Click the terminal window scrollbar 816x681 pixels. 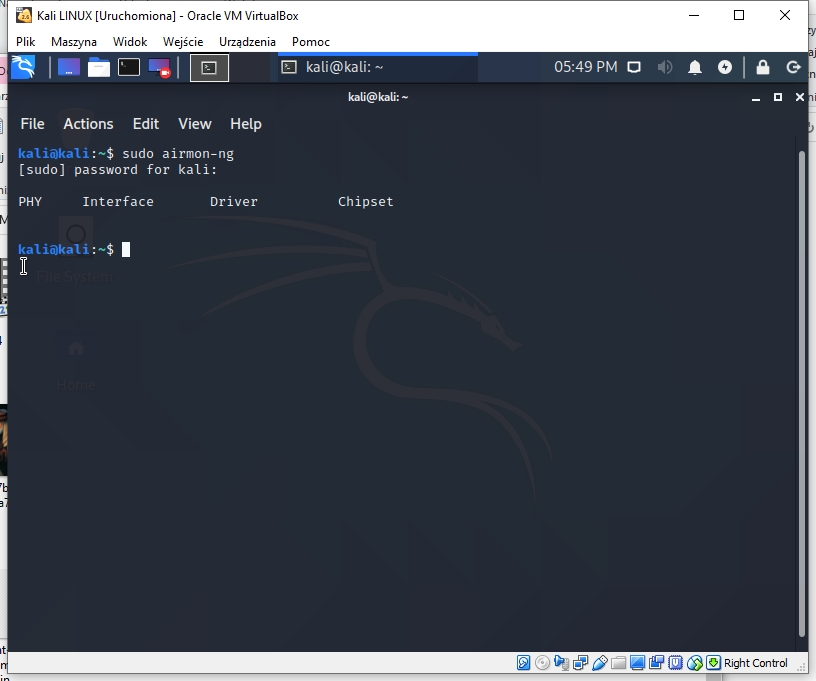[x=801, y=300]
